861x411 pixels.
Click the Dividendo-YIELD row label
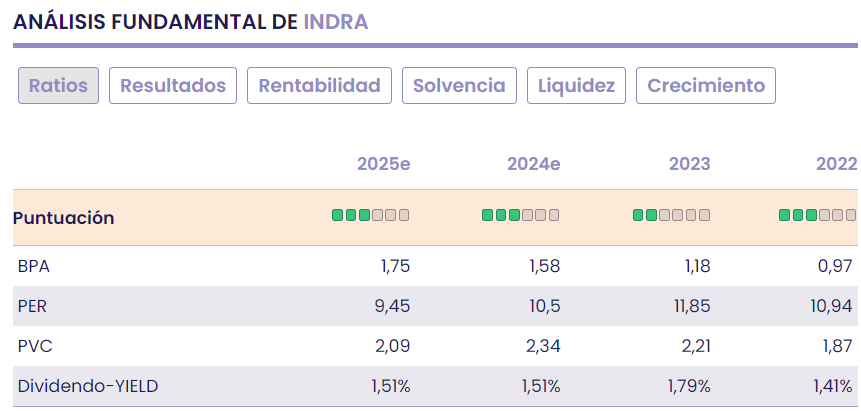[x=88, y=386]
